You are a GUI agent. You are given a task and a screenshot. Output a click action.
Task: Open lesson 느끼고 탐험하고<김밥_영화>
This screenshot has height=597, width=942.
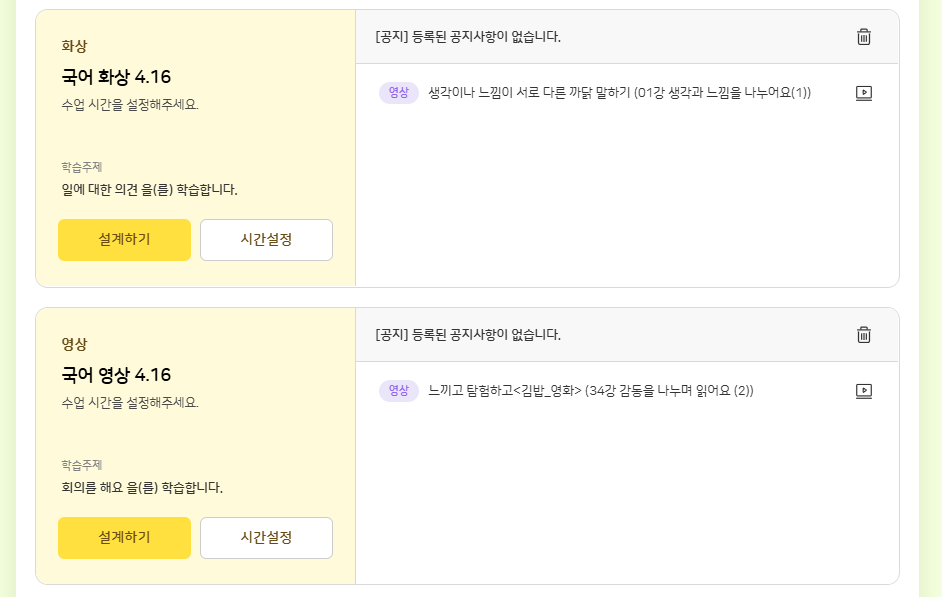pos(590,391)
